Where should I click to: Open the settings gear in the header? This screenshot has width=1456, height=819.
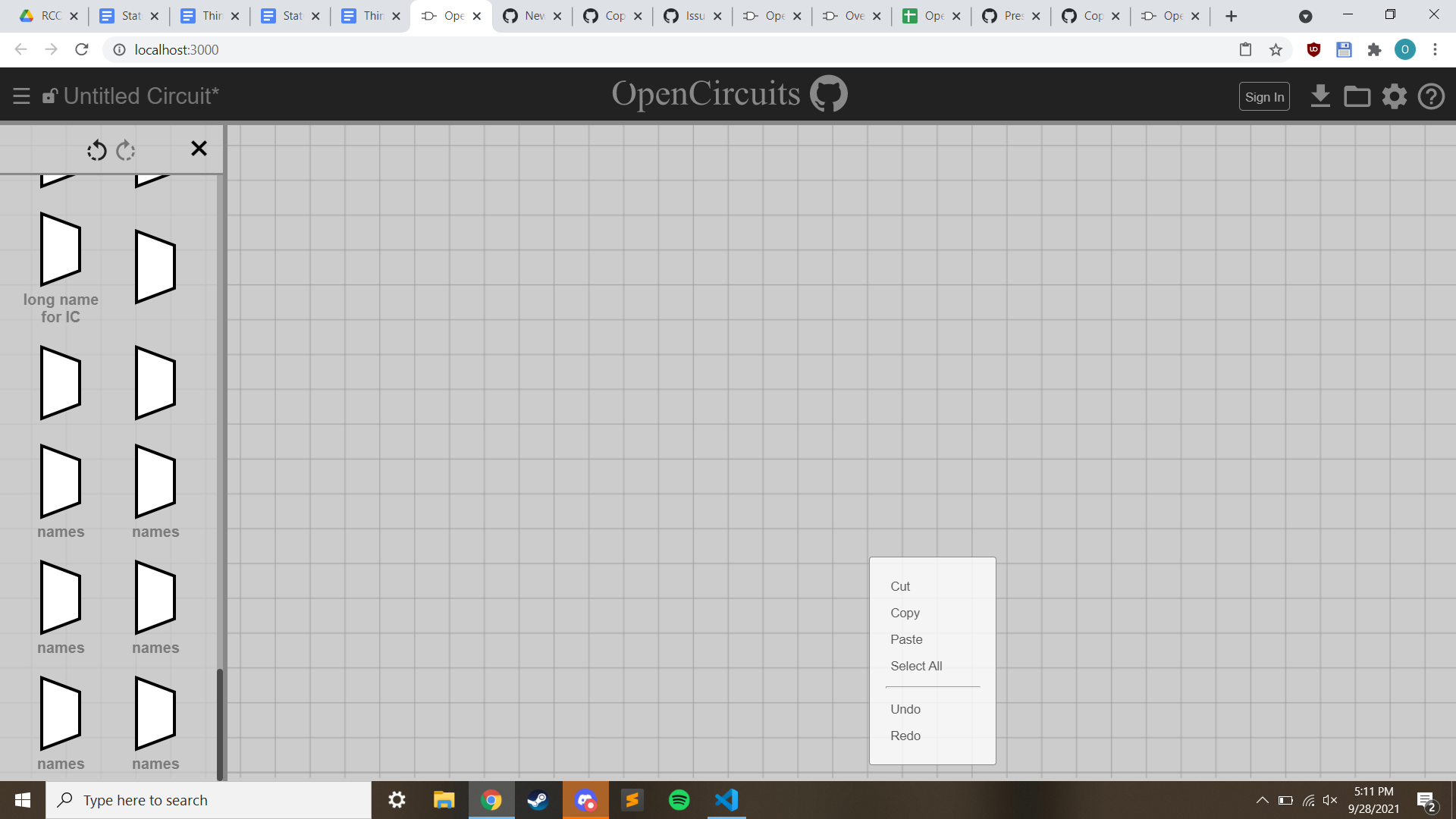point(1394,96)
